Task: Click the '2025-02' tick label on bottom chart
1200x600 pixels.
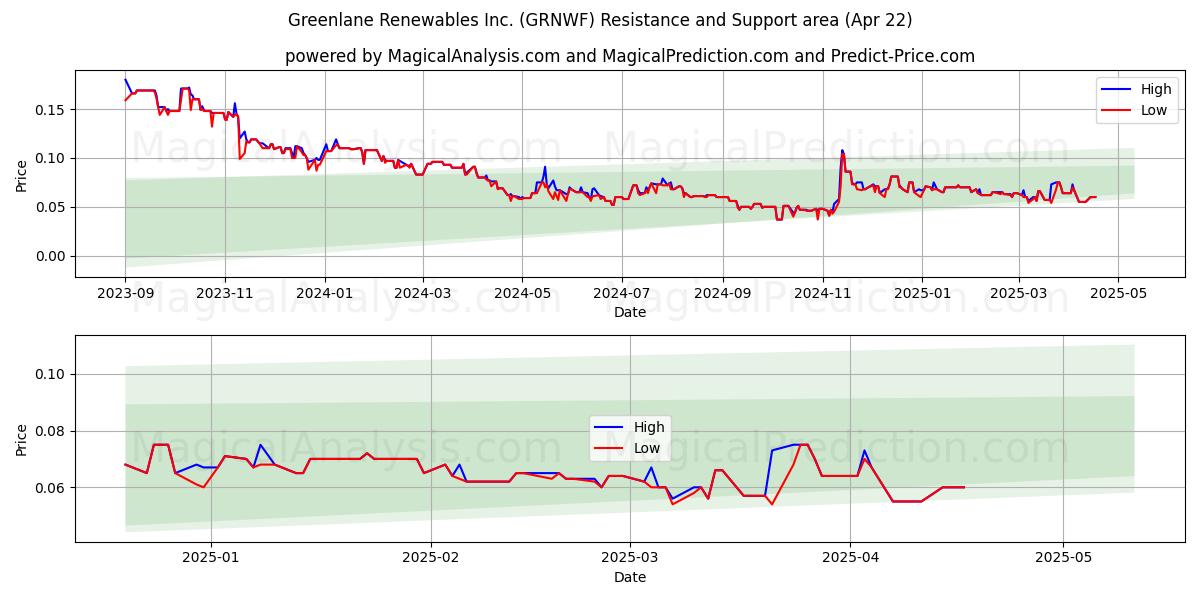Action: pyautogui.click(x=431, y=558)
